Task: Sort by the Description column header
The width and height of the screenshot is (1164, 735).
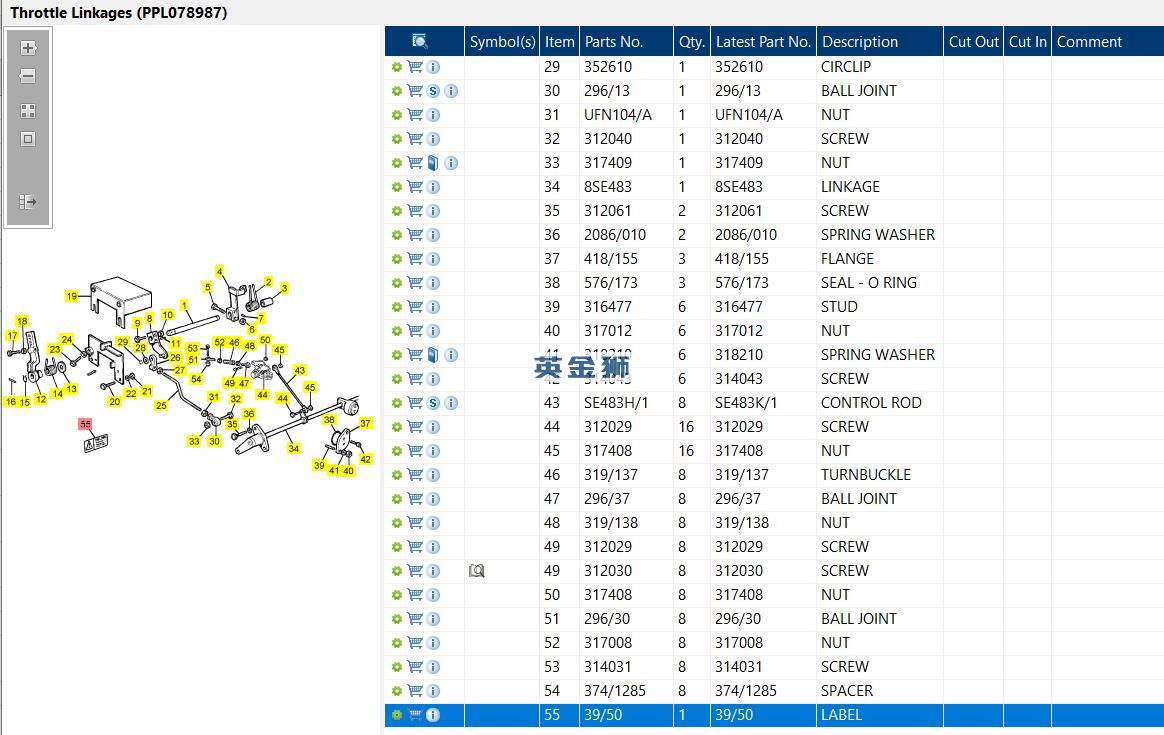Action: pos(880,42)
